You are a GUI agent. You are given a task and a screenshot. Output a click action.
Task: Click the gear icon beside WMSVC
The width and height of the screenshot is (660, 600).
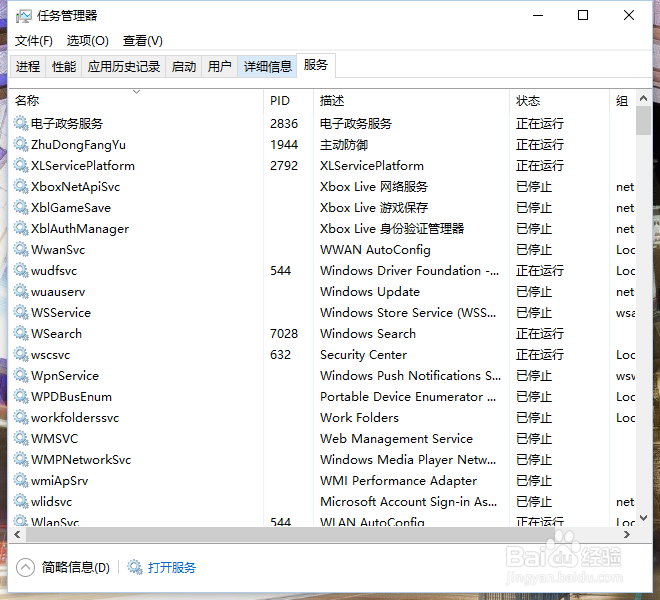(21, 438)
